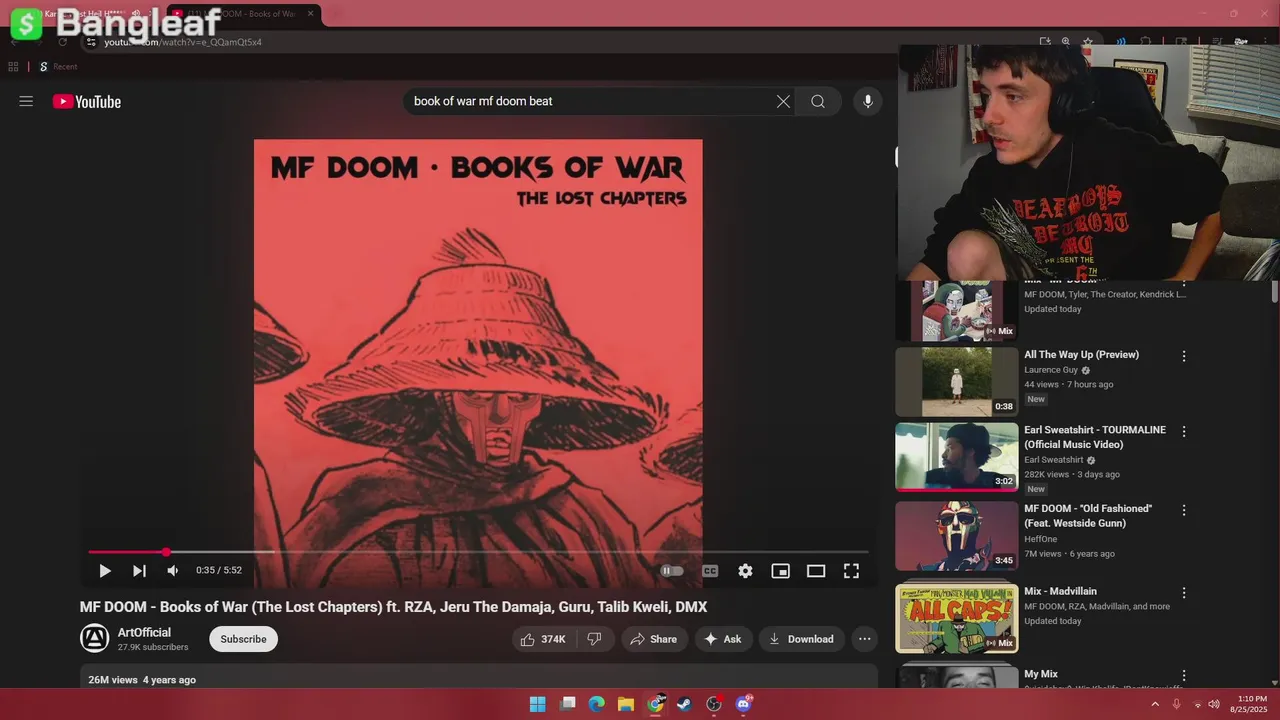The image size is (1280, 720).
Task: Show hidden system tray icons
Action: 1155,704
